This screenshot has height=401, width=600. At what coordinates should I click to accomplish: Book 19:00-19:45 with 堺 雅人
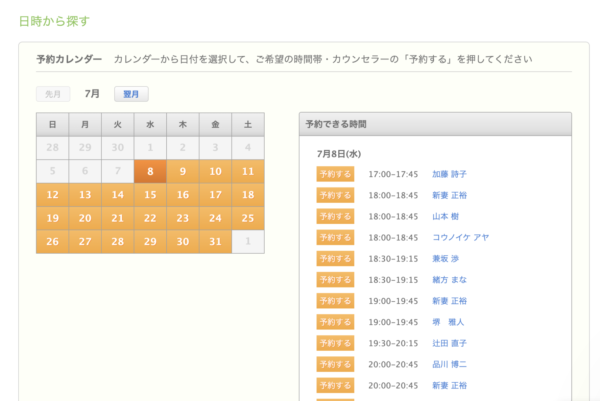tap(335, 322)
